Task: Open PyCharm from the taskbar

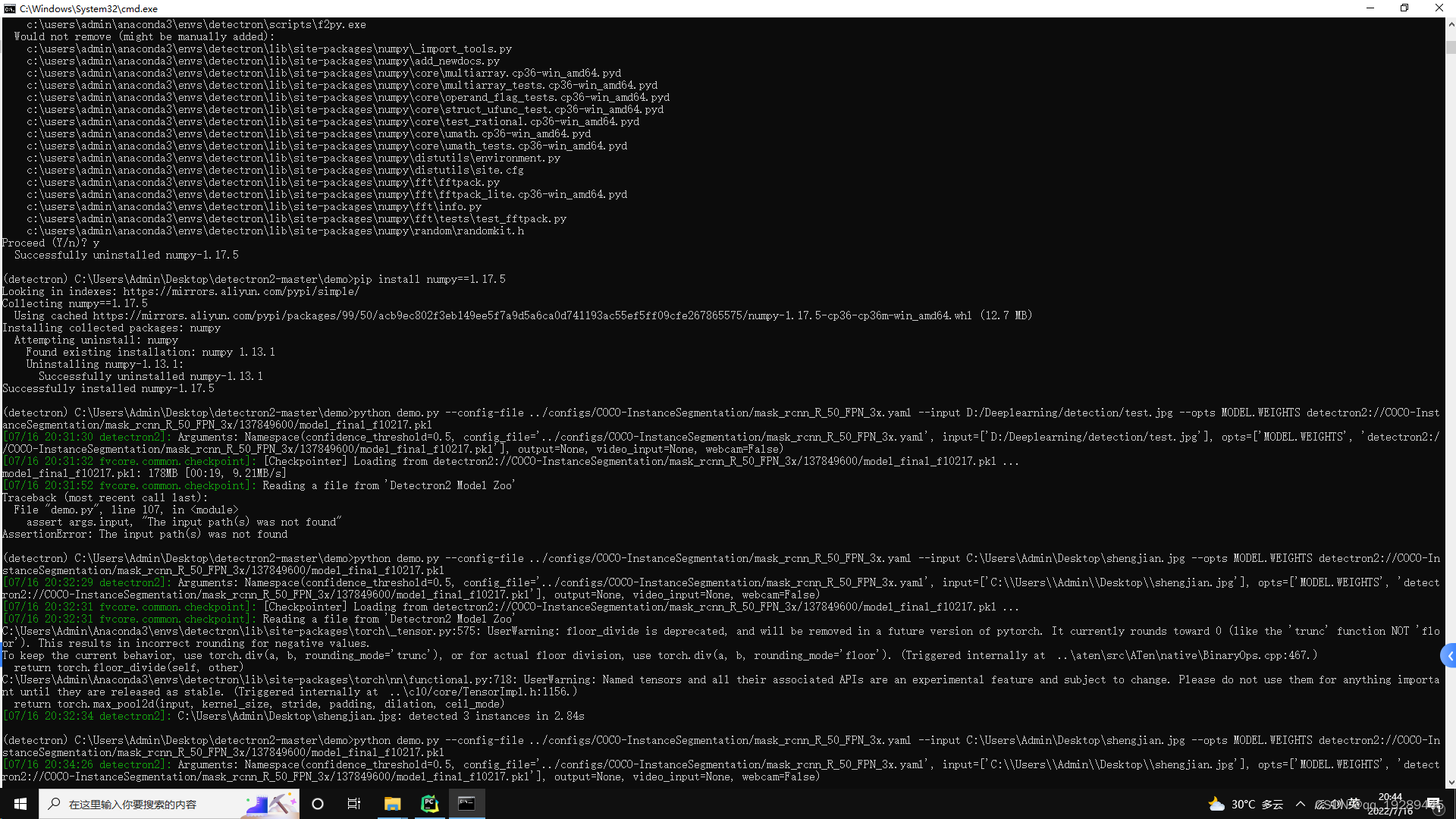Action: click(x=430, y=803)
